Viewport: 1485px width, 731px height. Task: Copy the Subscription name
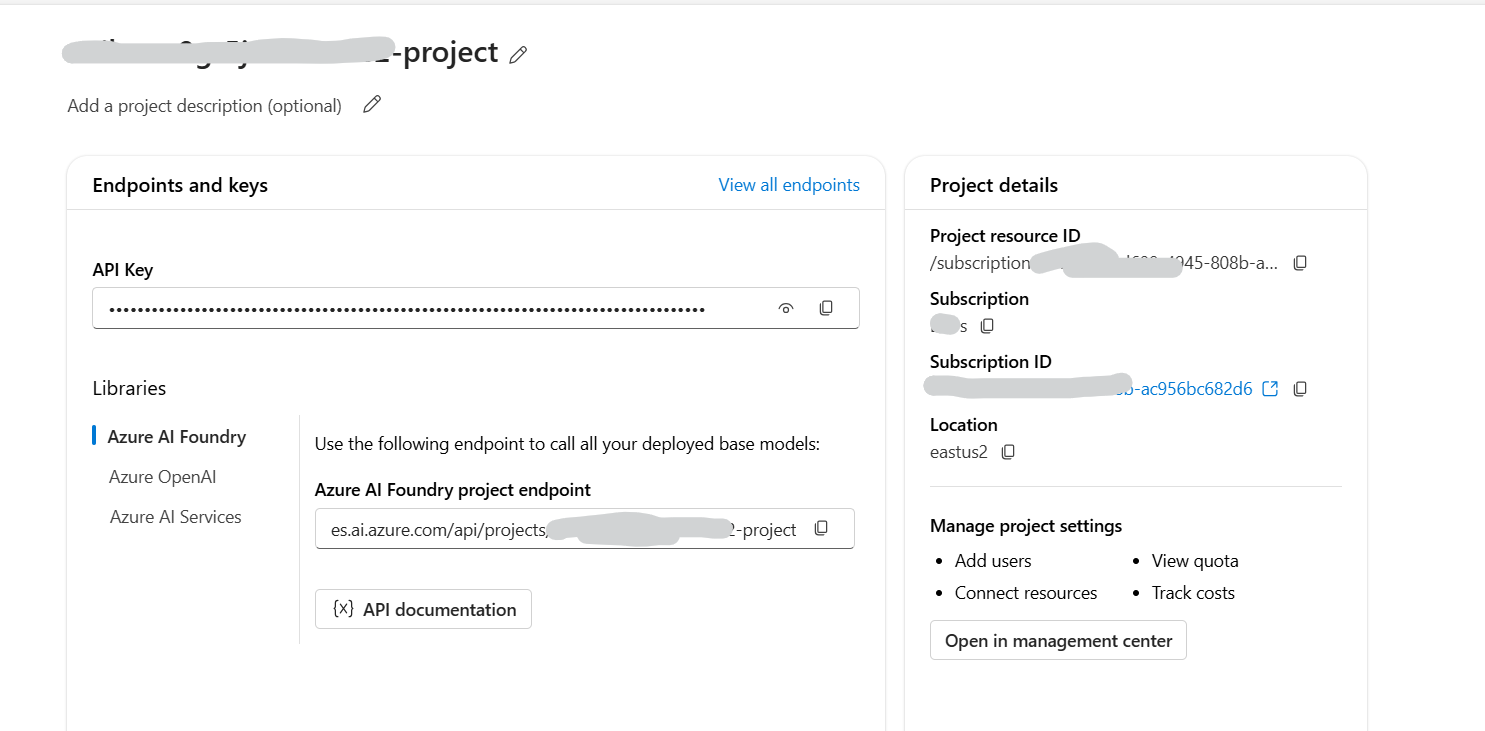click(987, 326)
